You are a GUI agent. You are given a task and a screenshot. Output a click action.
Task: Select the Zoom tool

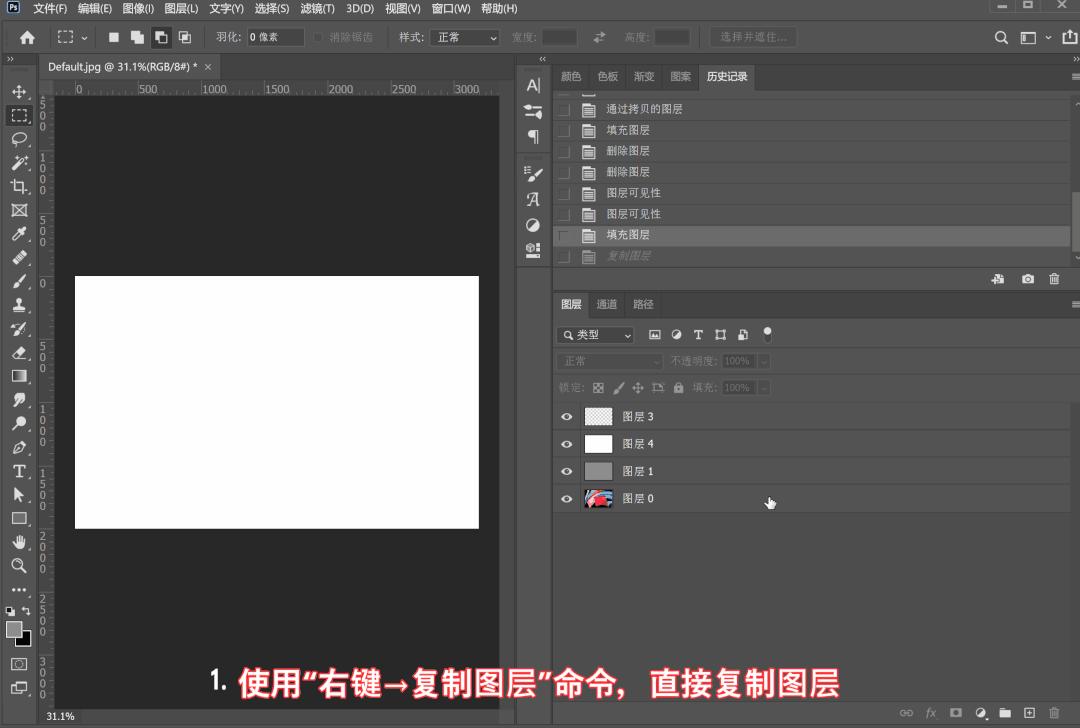click(20, 565)
